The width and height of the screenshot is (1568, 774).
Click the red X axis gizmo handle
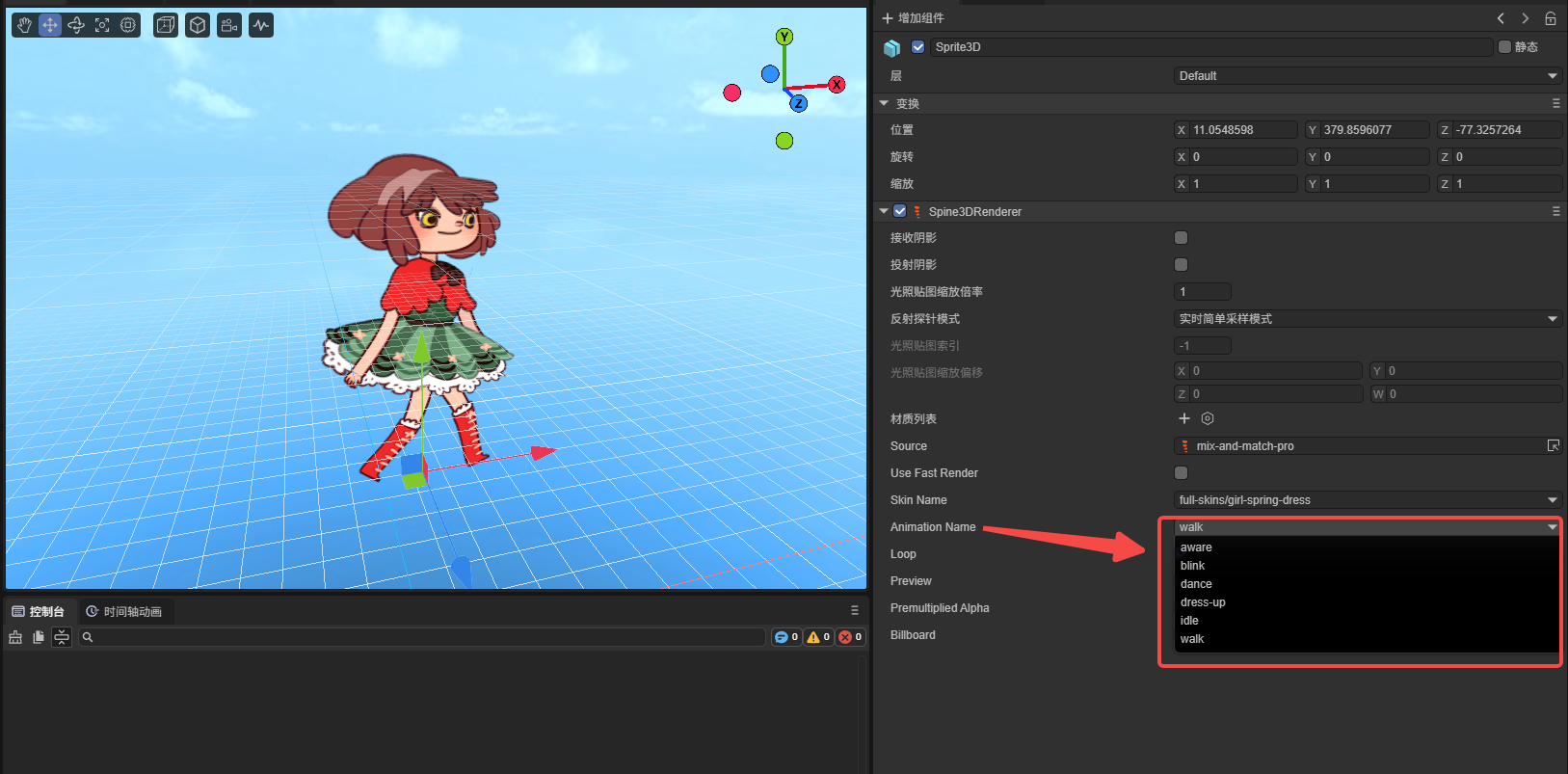pos(837,85)
